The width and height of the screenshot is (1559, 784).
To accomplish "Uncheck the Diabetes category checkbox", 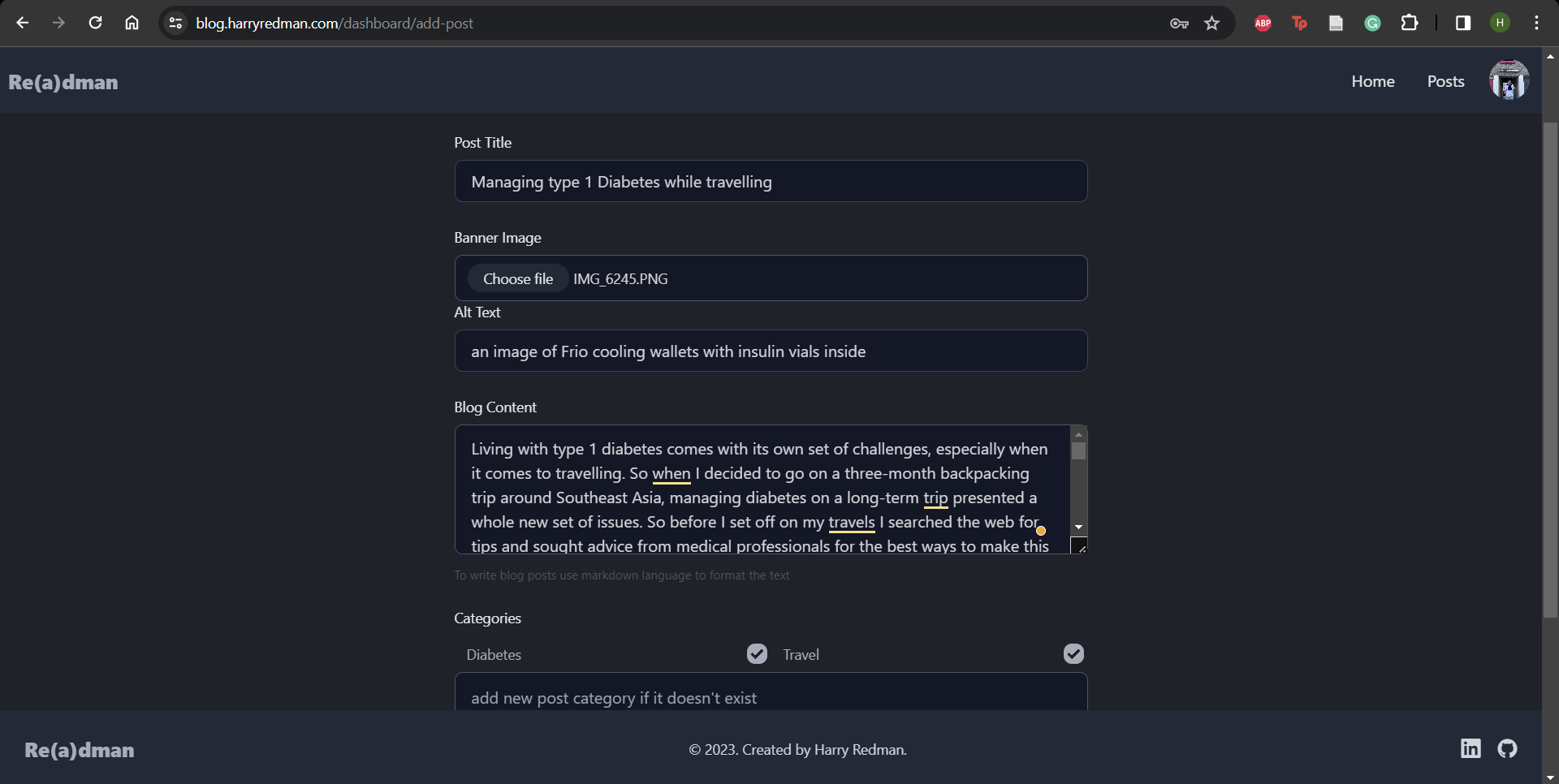I will click(756, 653).
